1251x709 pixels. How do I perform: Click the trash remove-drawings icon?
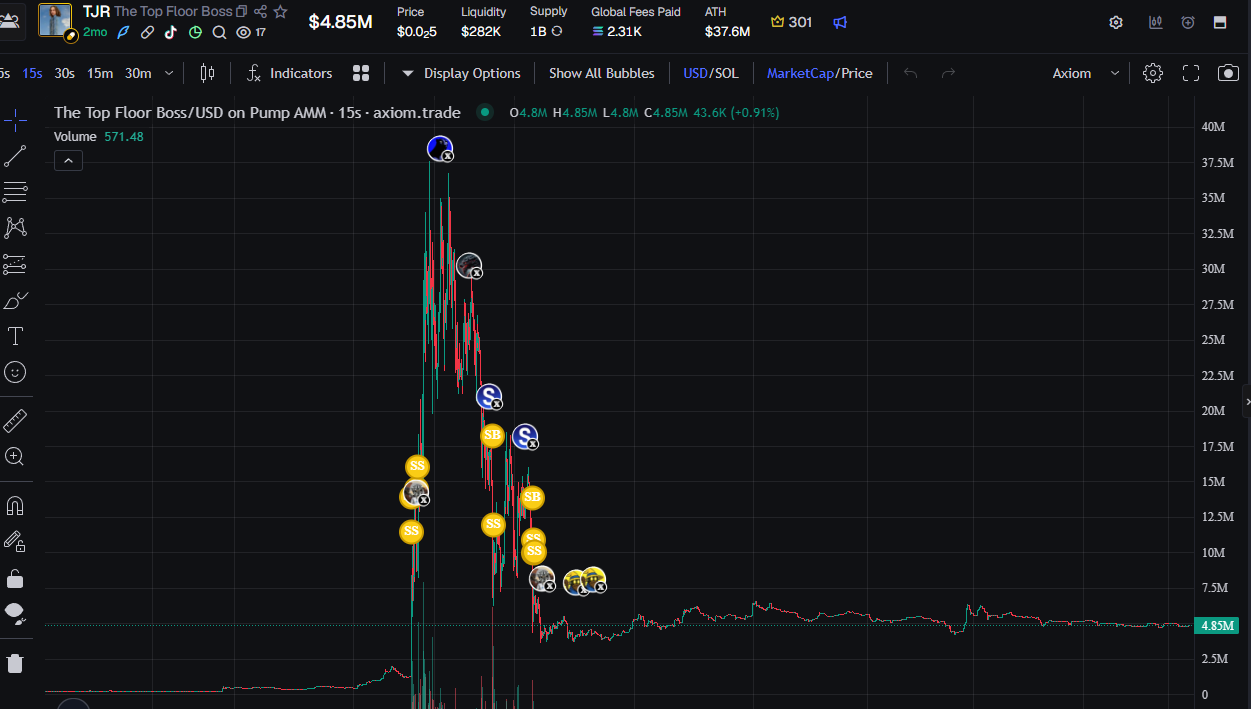[x=15, y=663]
